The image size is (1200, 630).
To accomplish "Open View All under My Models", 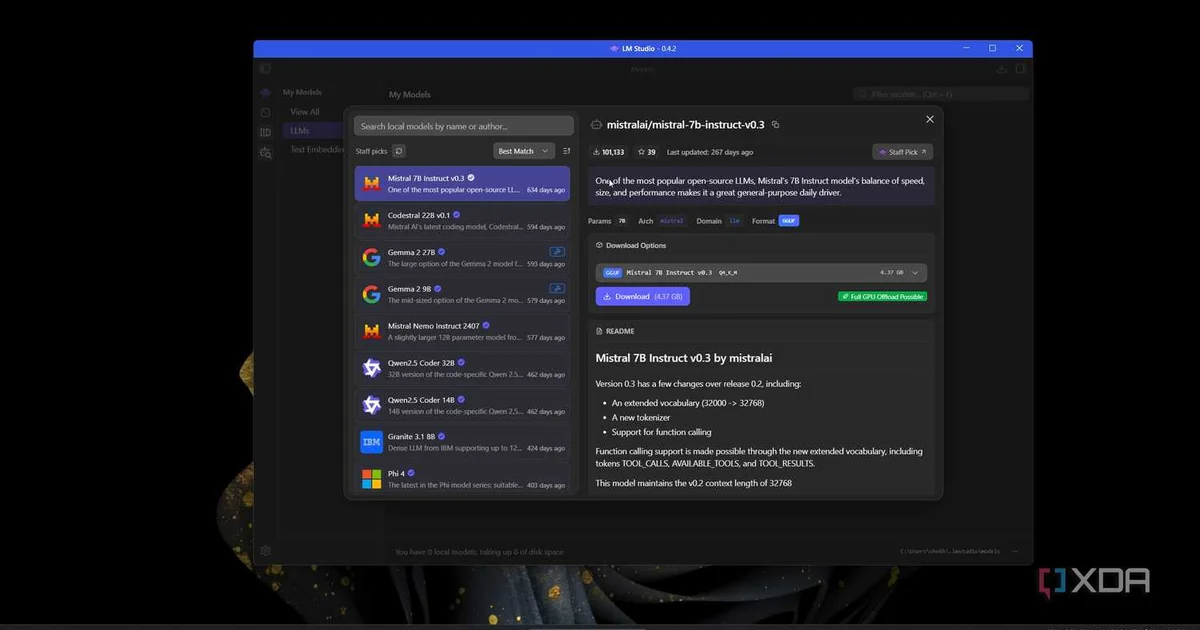I will tap(305, 112).
